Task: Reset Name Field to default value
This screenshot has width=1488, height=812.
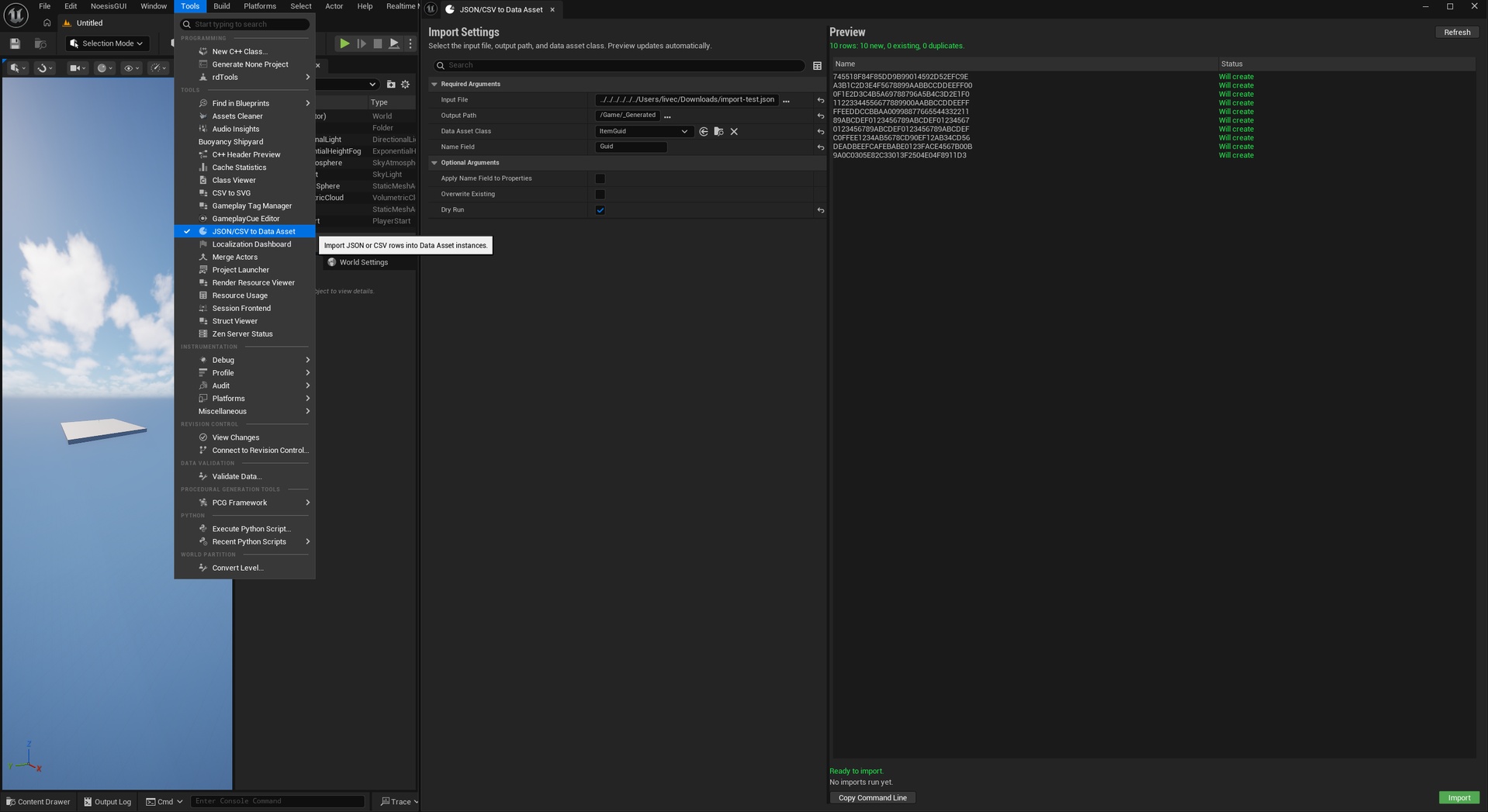Action: pos(821,147)
